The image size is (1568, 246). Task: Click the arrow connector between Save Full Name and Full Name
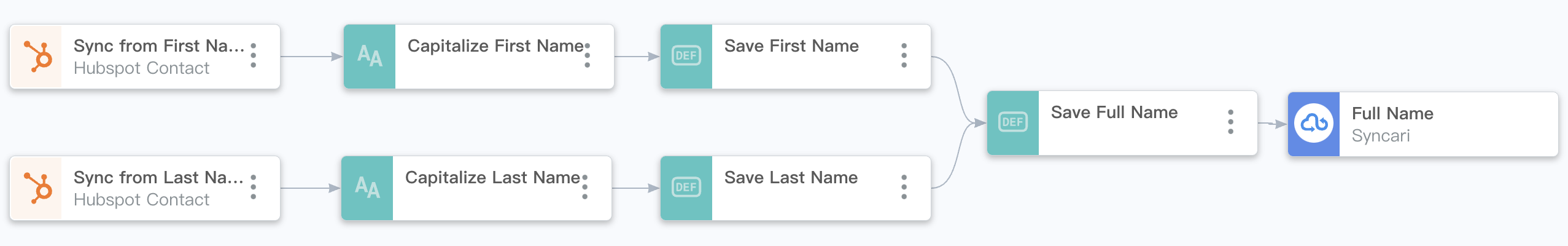(x=1273, y=124)
